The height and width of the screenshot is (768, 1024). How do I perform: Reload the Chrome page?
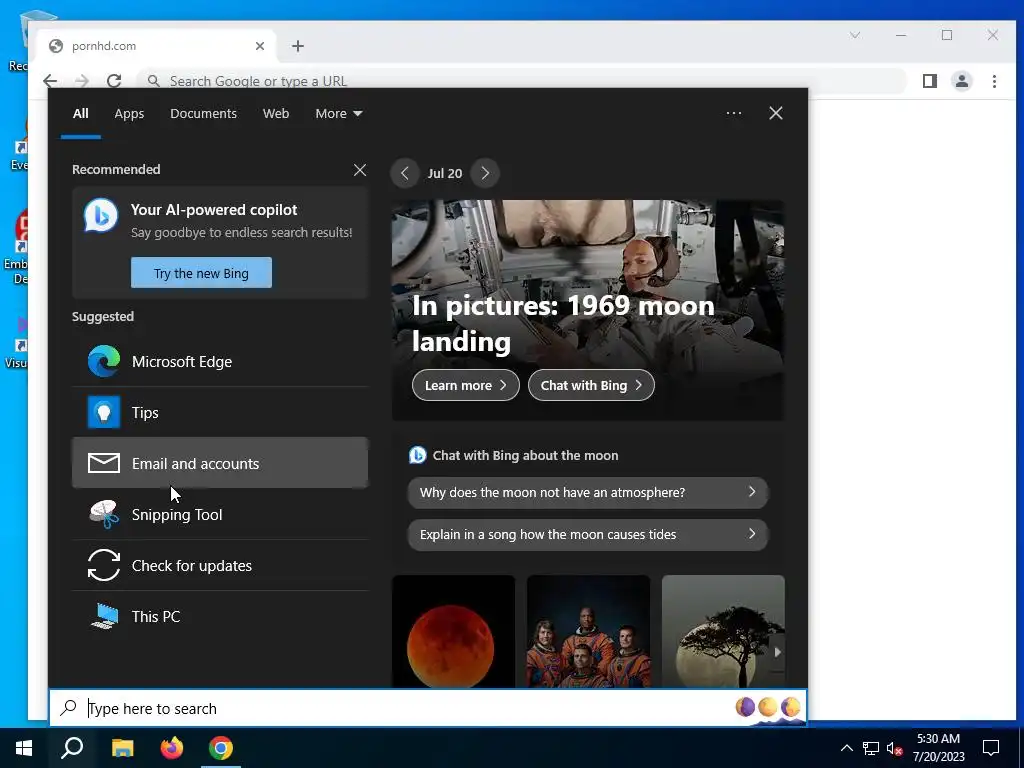tap(114, 80)
